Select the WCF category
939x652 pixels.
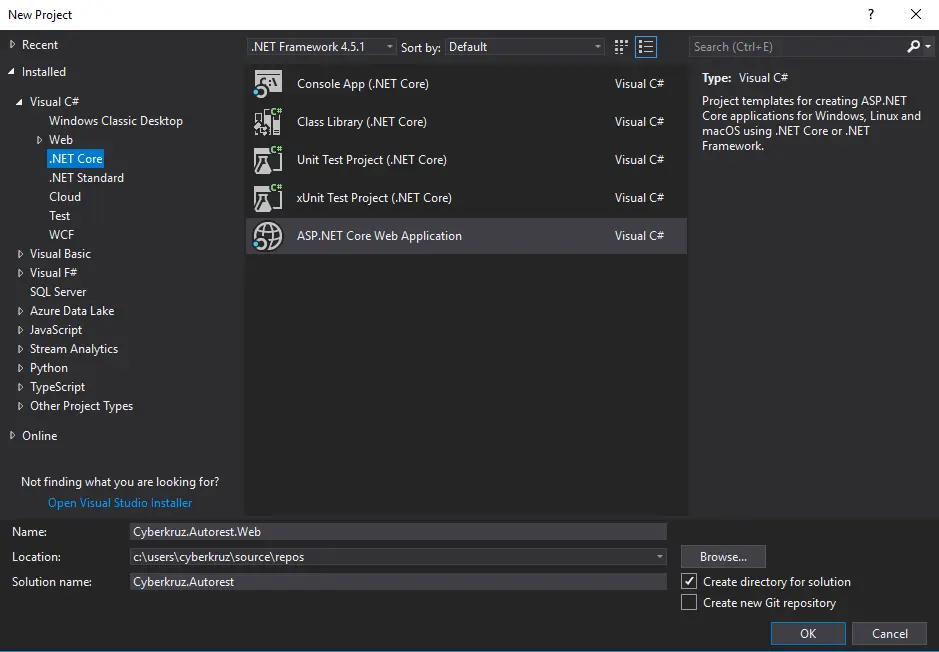click(61, 235)
